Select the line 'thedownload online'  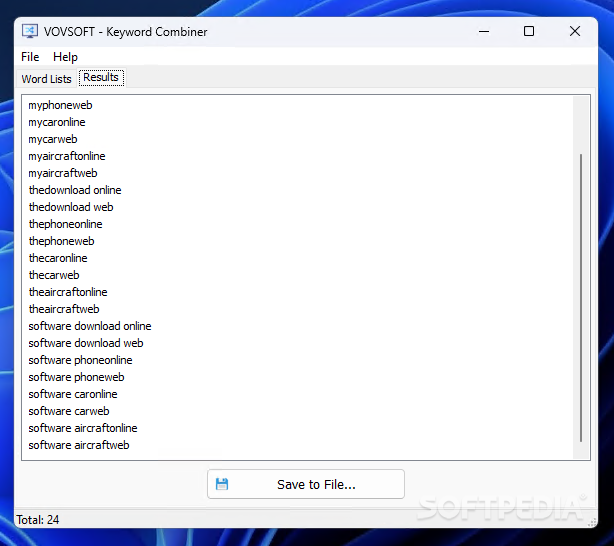point(75,190)
